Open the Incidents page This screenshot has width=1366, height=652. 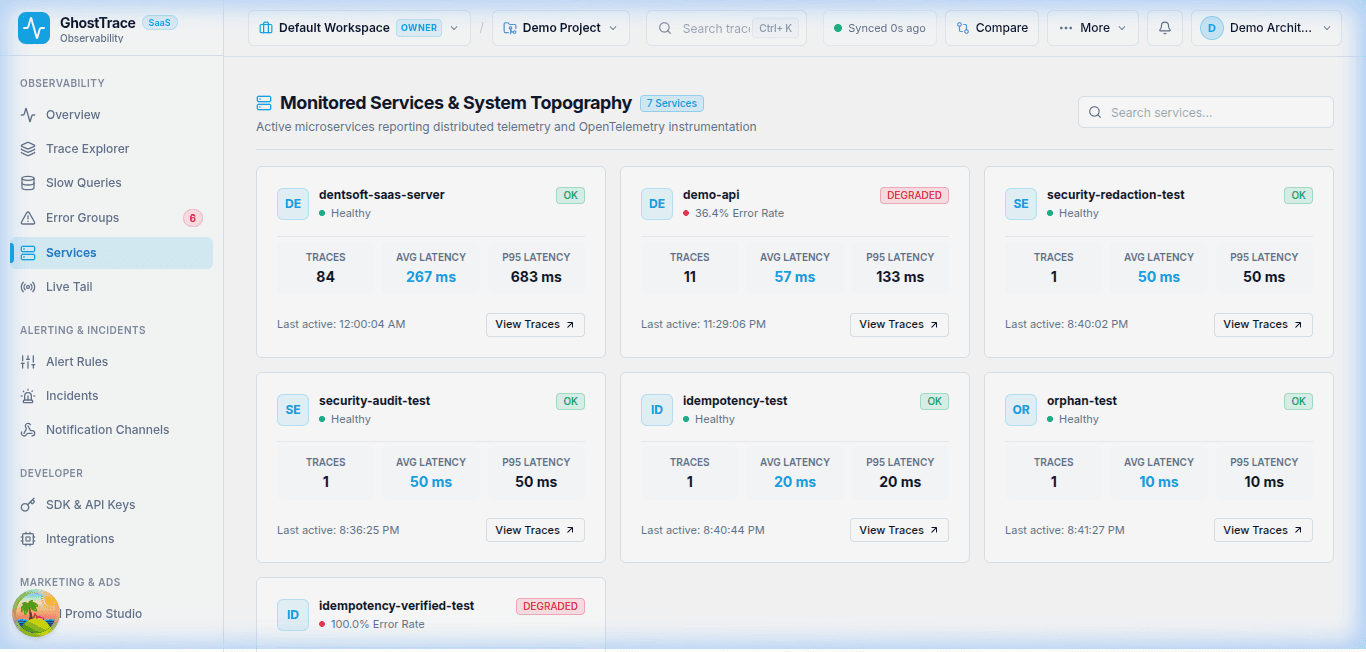click(111, 396)
